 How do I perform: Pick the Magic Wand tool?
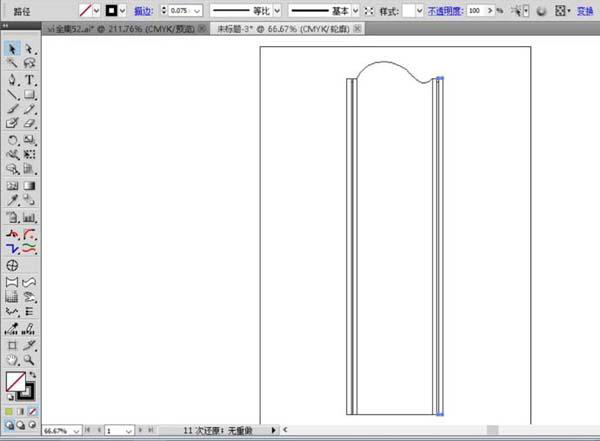(x=12, y=63)
